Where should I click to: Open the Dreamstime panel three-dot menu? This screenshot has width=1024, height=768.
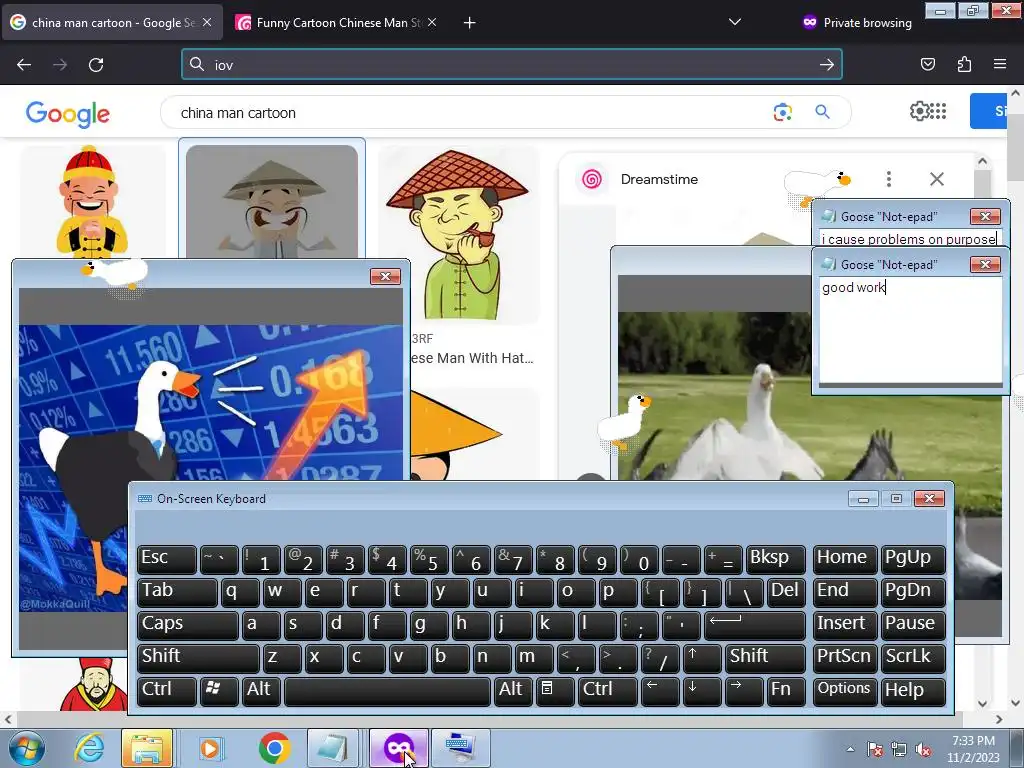point(889,179)
